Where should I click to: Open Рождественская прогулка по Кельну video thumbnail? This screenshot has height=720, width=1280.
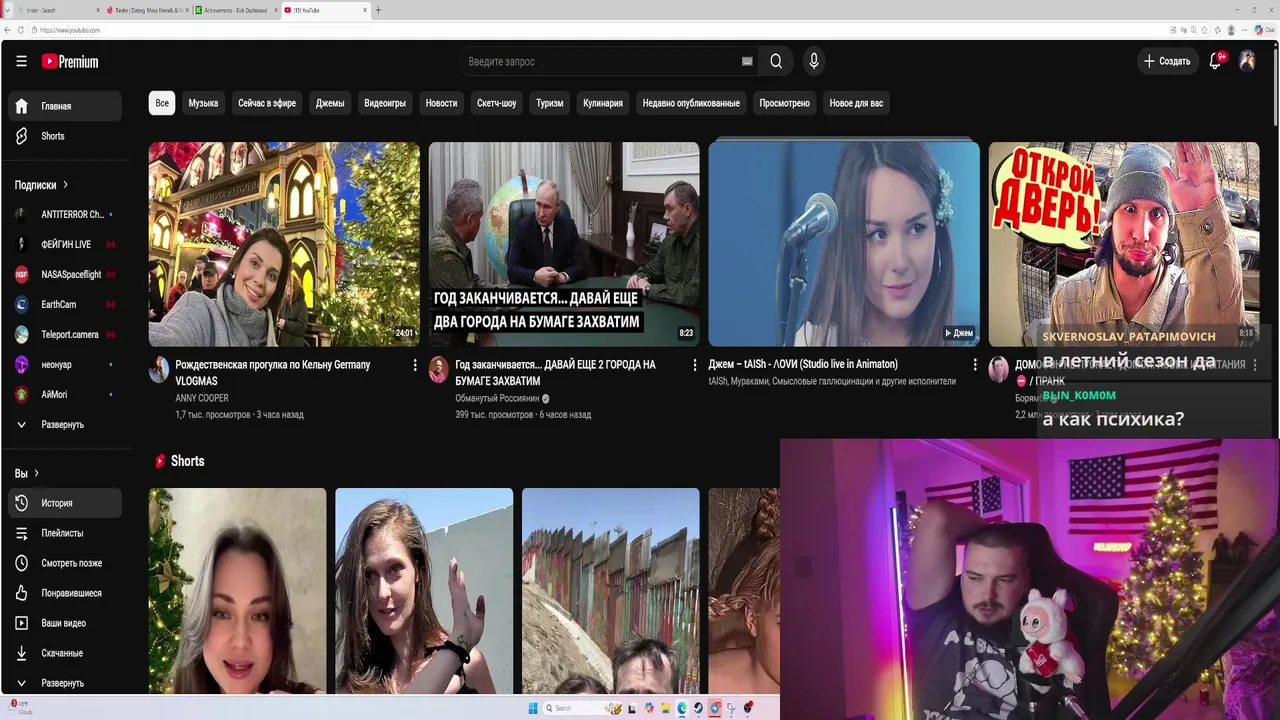(284, 244)
